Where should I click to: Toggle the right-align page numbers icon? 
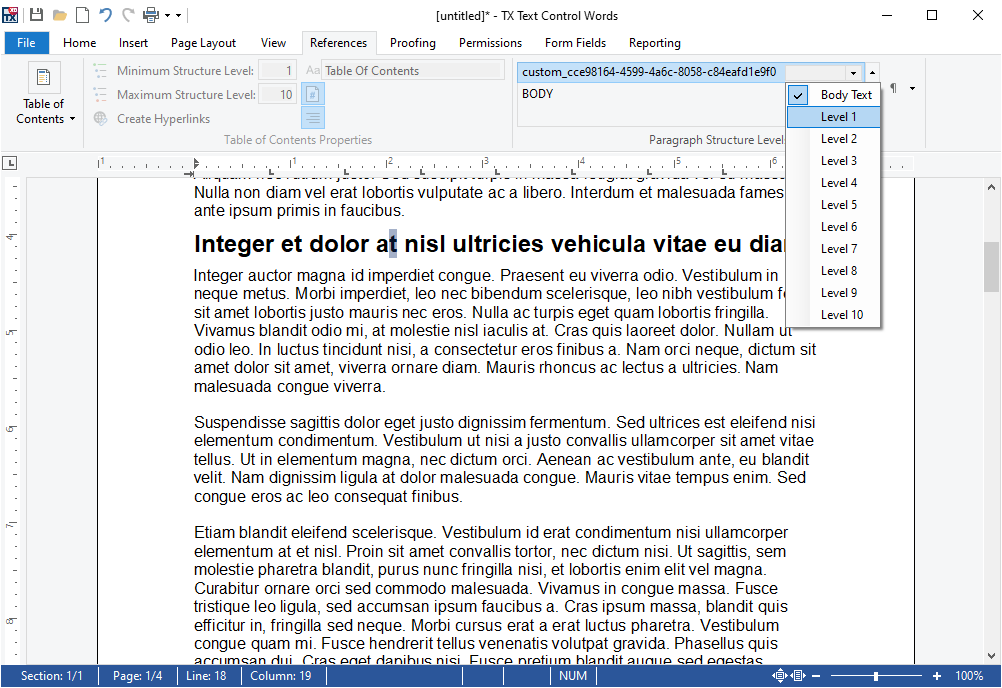[x=312, y=118]
